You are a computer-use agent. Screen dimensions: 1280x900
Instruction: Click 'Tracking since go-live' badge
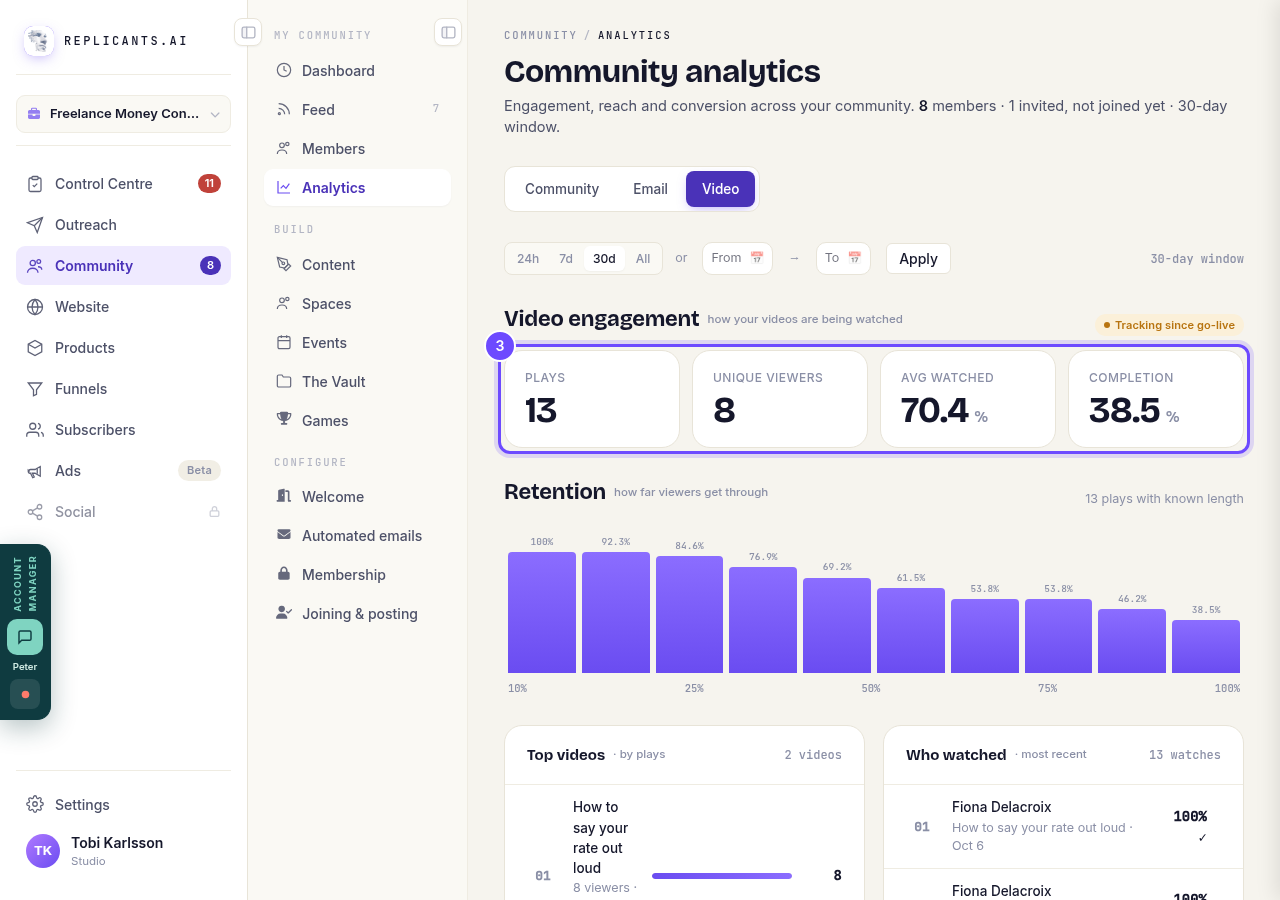click(x=1169, y=325)
